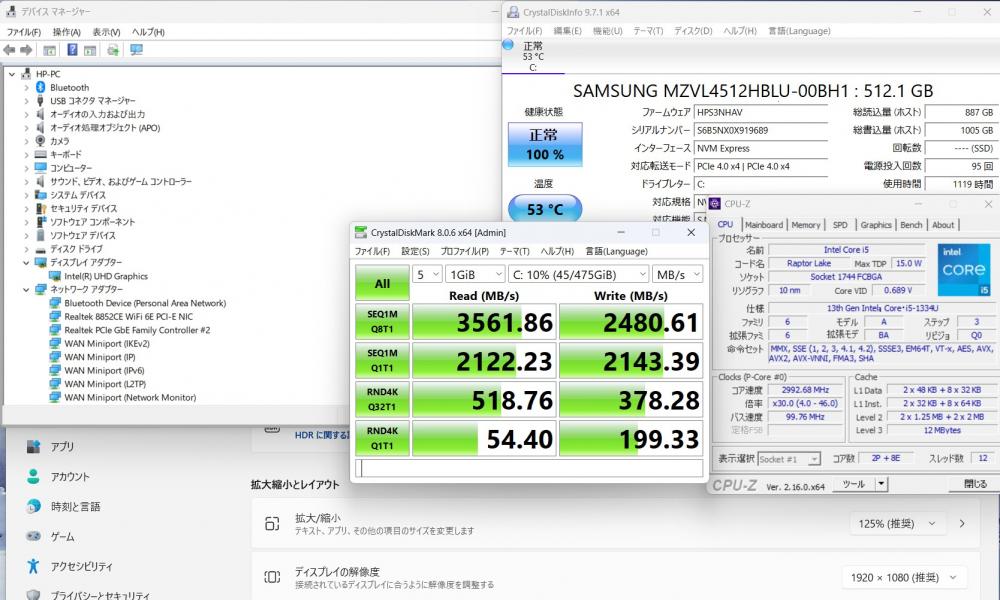1000x600 pixels.
Task: Expand the Bluetooth device category
Action: coord(27,88)
